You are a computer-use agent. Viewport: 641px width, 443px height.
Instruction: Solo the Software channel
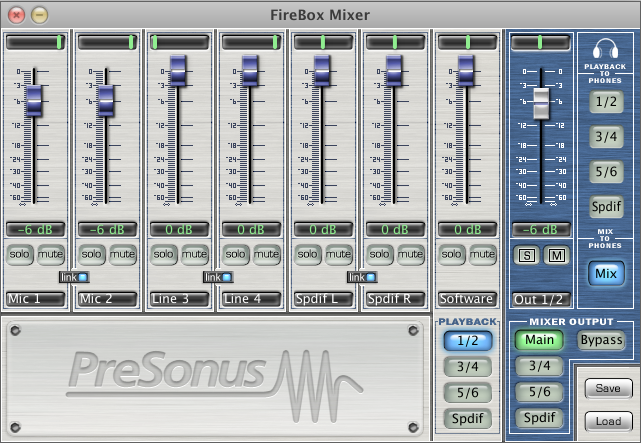tap(451, 255)
